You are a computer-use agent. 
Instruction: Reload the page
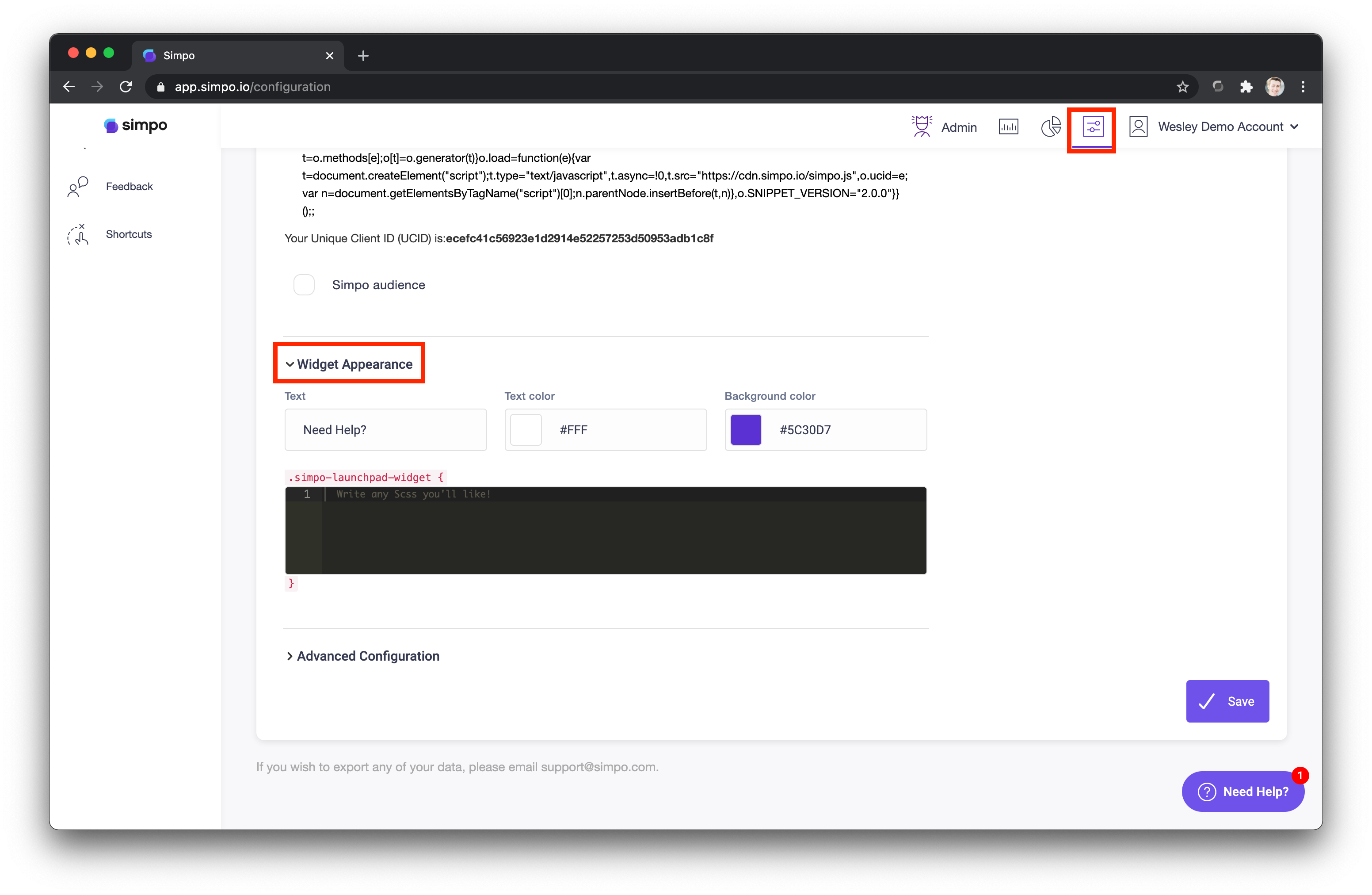click(126, 87)
